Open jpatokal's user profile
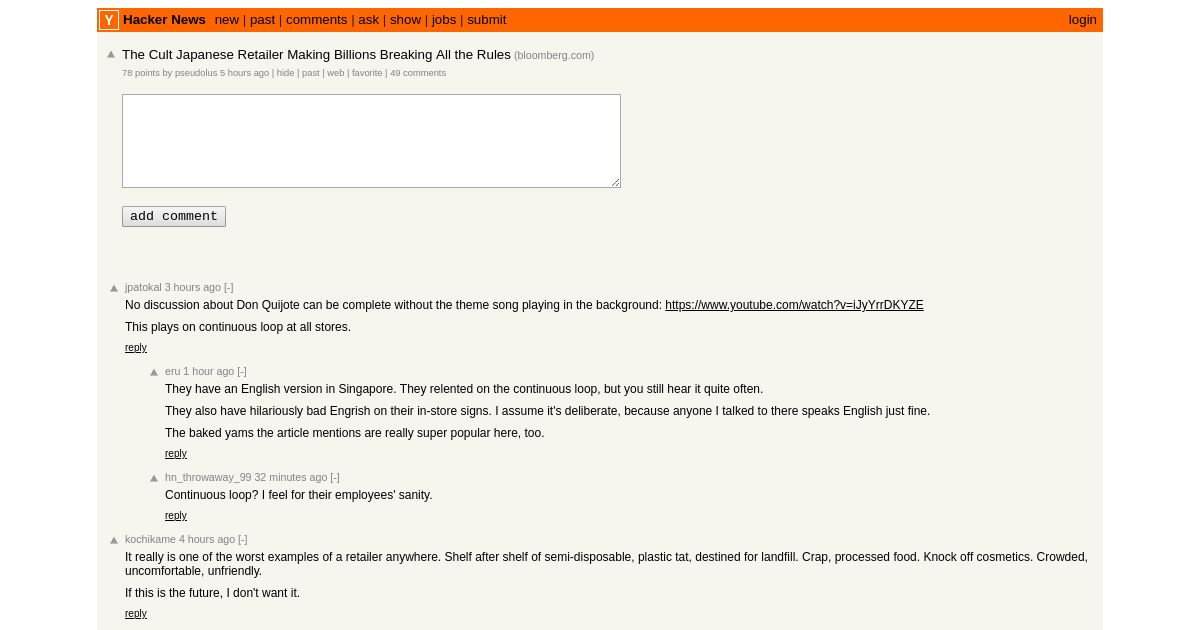Image resolution: width=1200 pixels, height=630 pixels. pyautogui.click(x=143, y=287)
